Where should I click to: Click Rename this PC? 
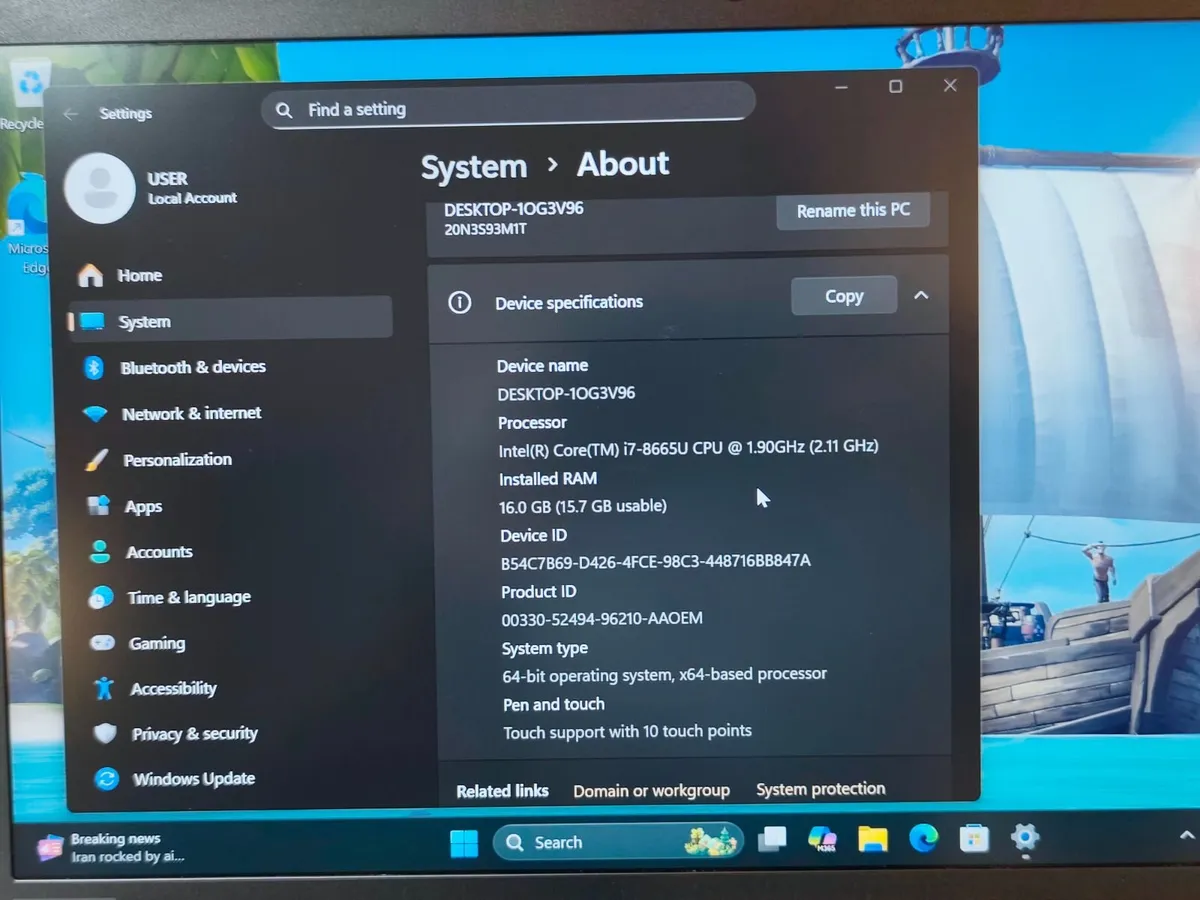click(853, 210)
